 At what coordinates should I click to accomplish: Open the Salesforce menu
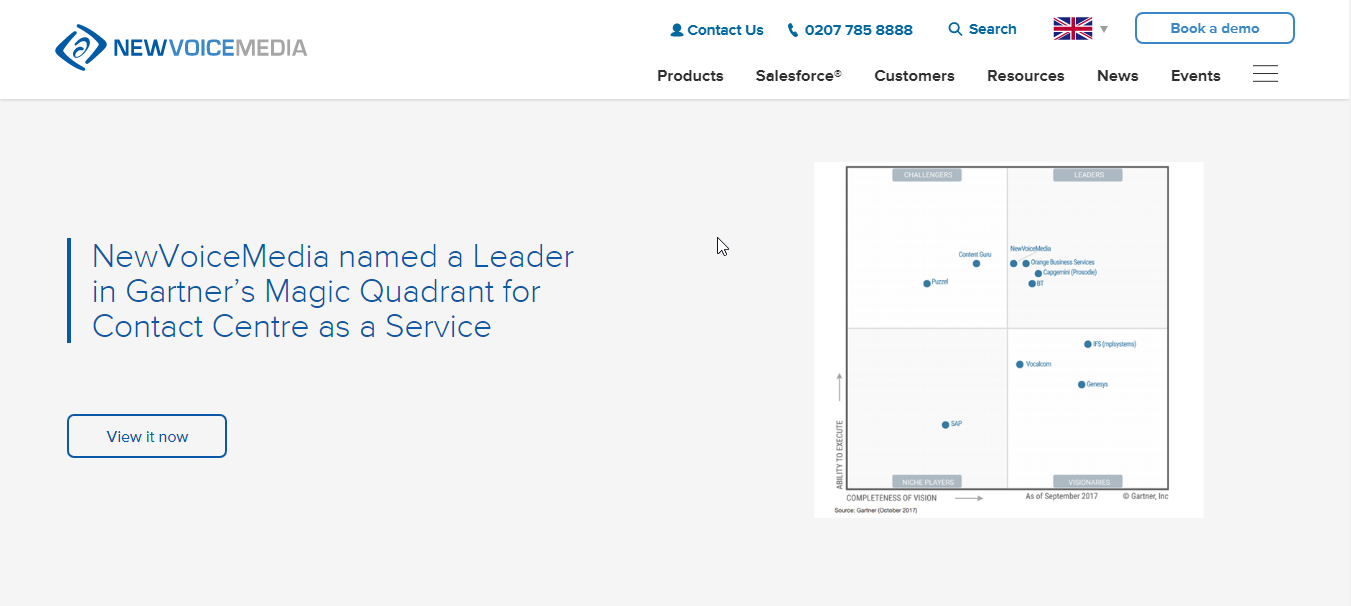click(x=799, y=76)
